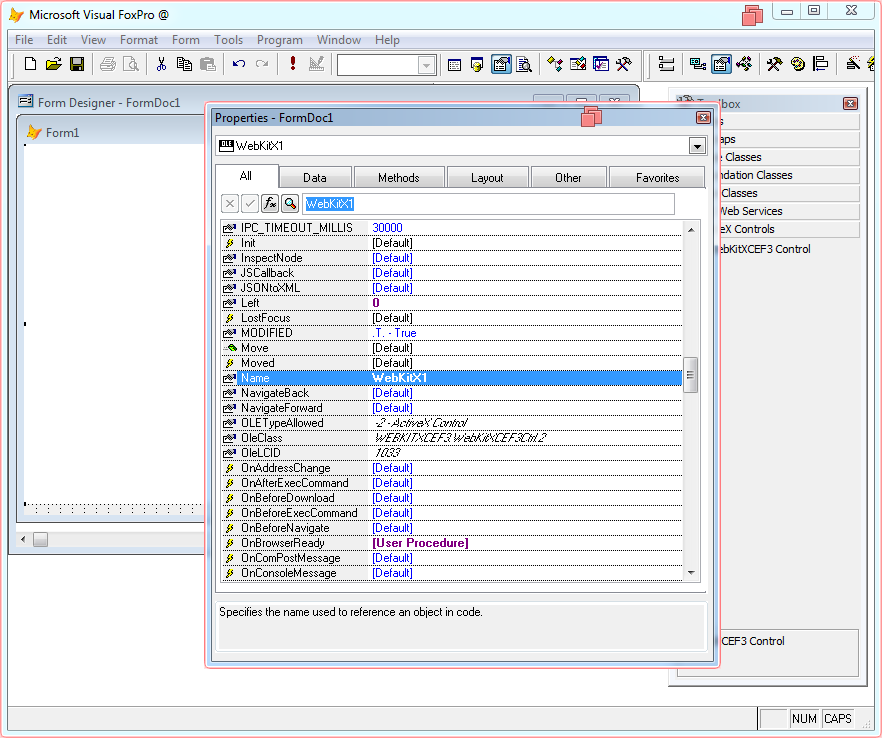Select the NavigateBack property row
882x738 pixels.
tap(452, 393)
